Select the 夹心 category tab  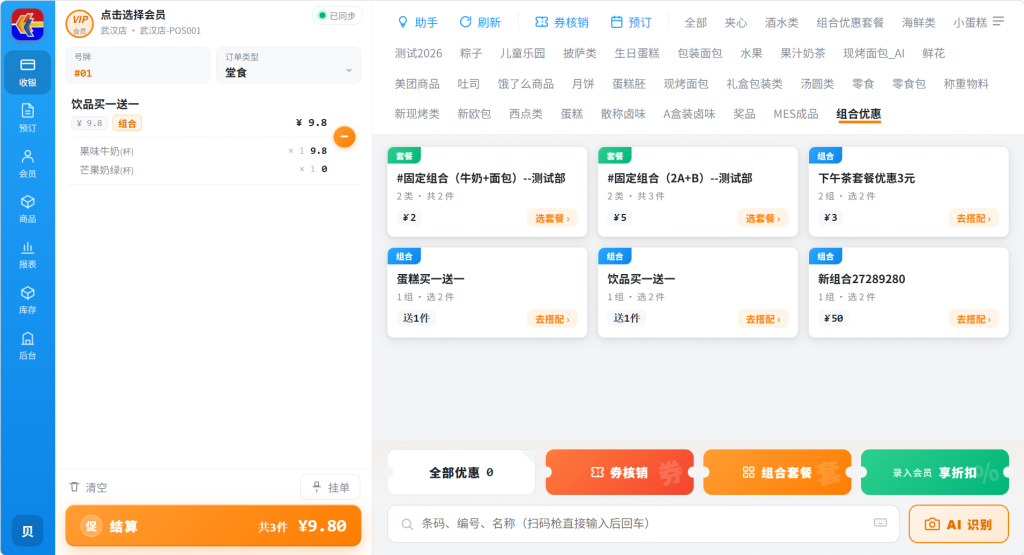pos(735,23)
